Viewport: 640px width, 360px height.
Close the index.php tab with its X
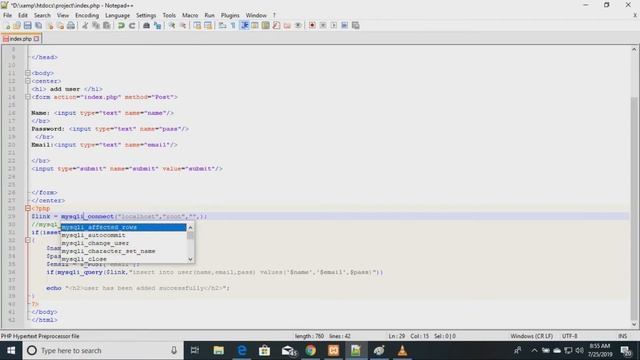(x=37, y=39)
